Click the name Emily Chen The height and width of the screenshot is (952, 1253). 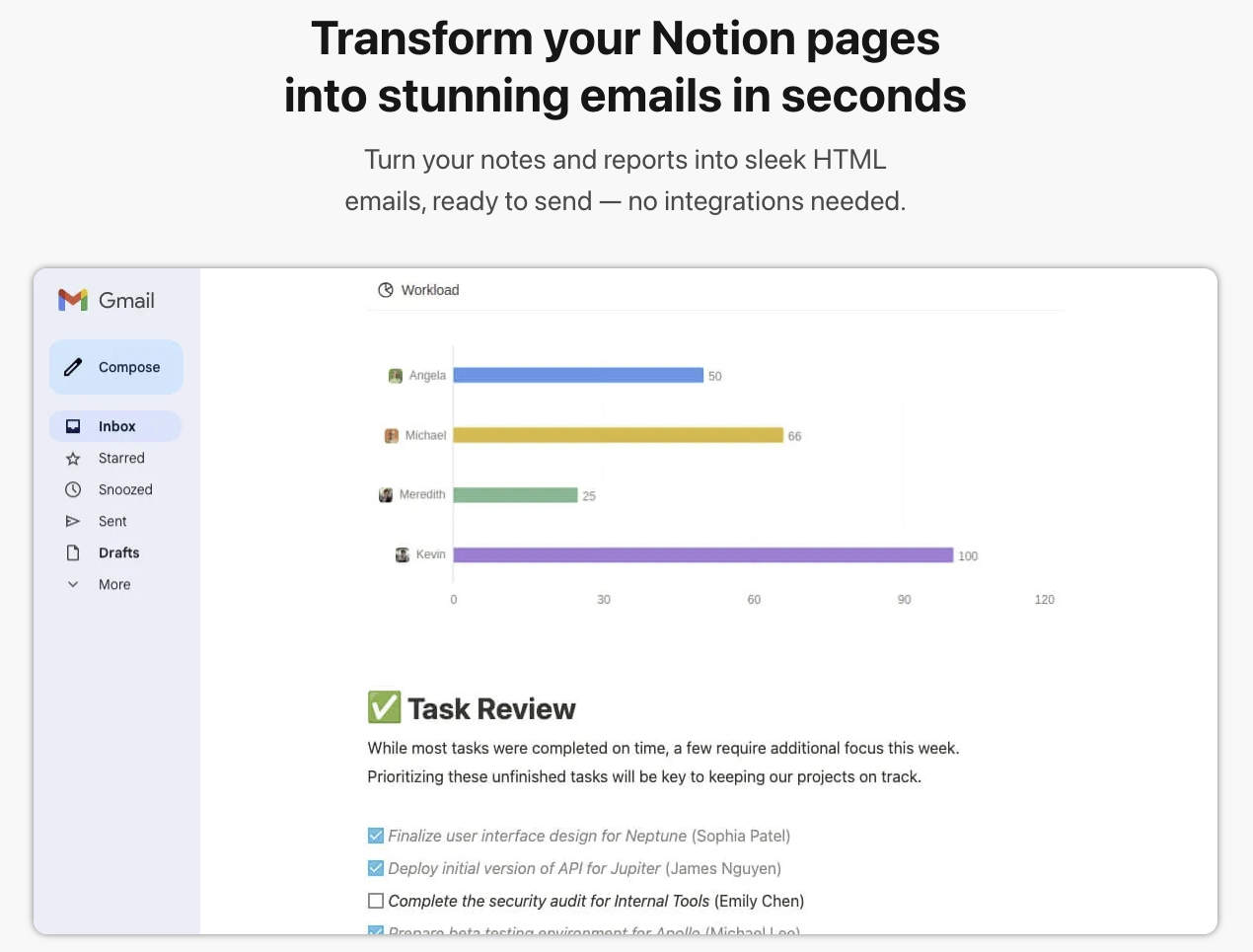click(x=760, y=901)
